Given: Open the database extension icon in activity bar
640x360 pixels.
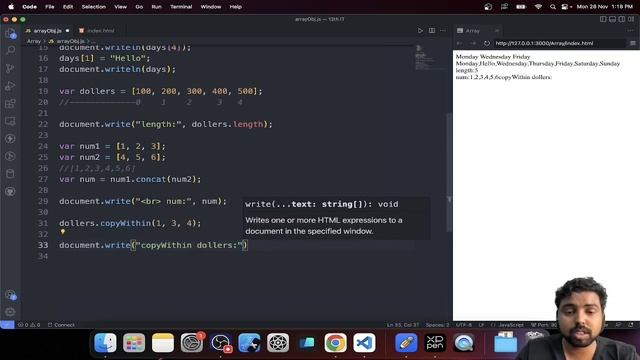Looking at the screenshot, I should [10, 174].
